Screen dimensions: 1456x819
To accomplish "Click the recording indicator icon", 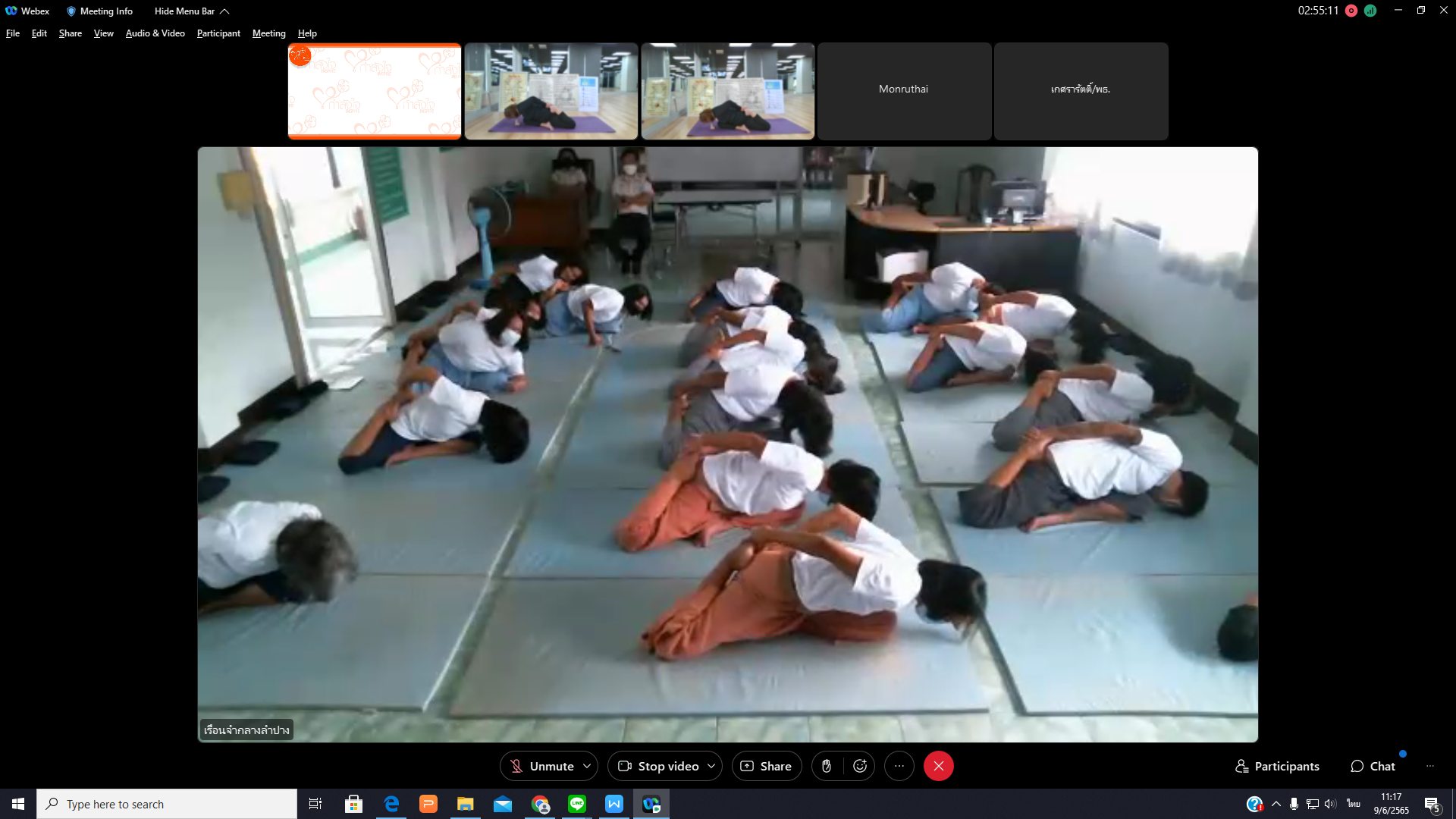I will [1351, 11].
